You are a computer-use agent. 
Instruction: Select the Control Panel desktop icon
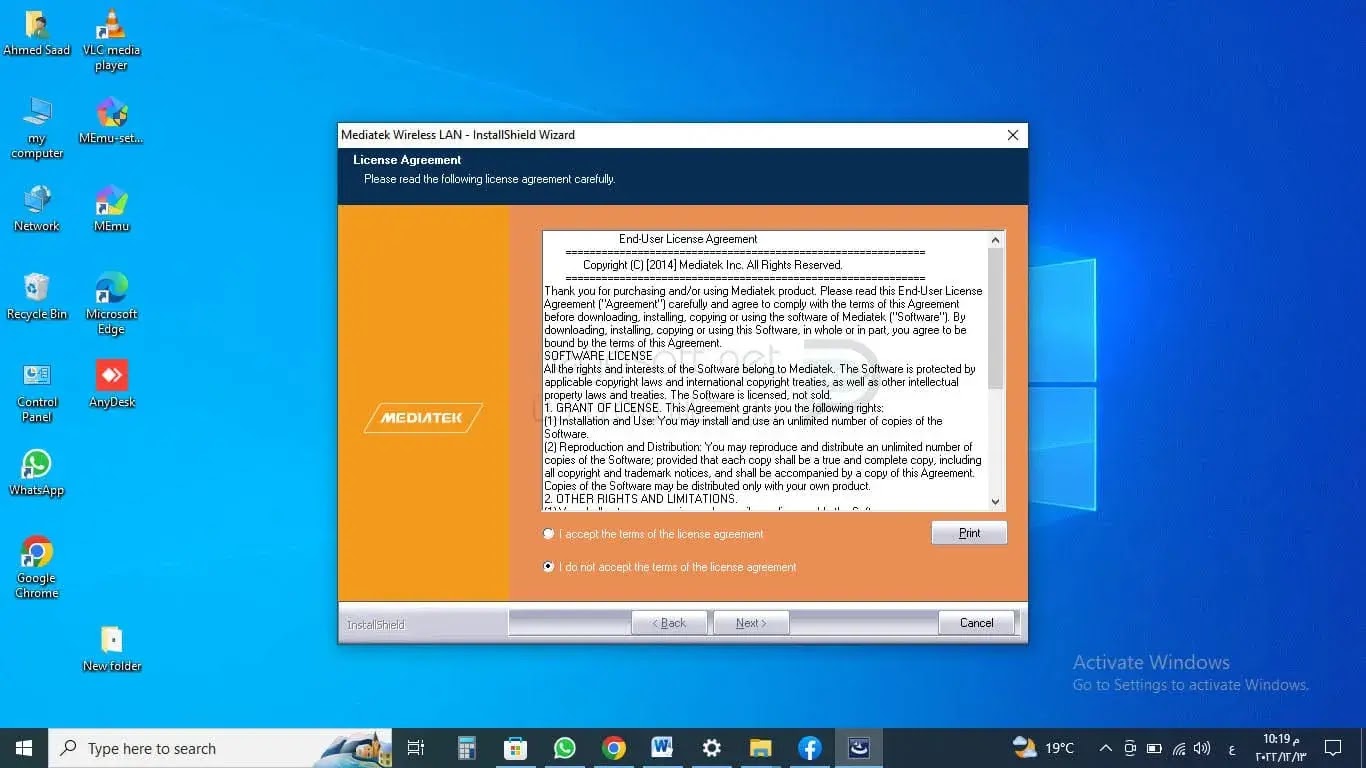point(37,392)
